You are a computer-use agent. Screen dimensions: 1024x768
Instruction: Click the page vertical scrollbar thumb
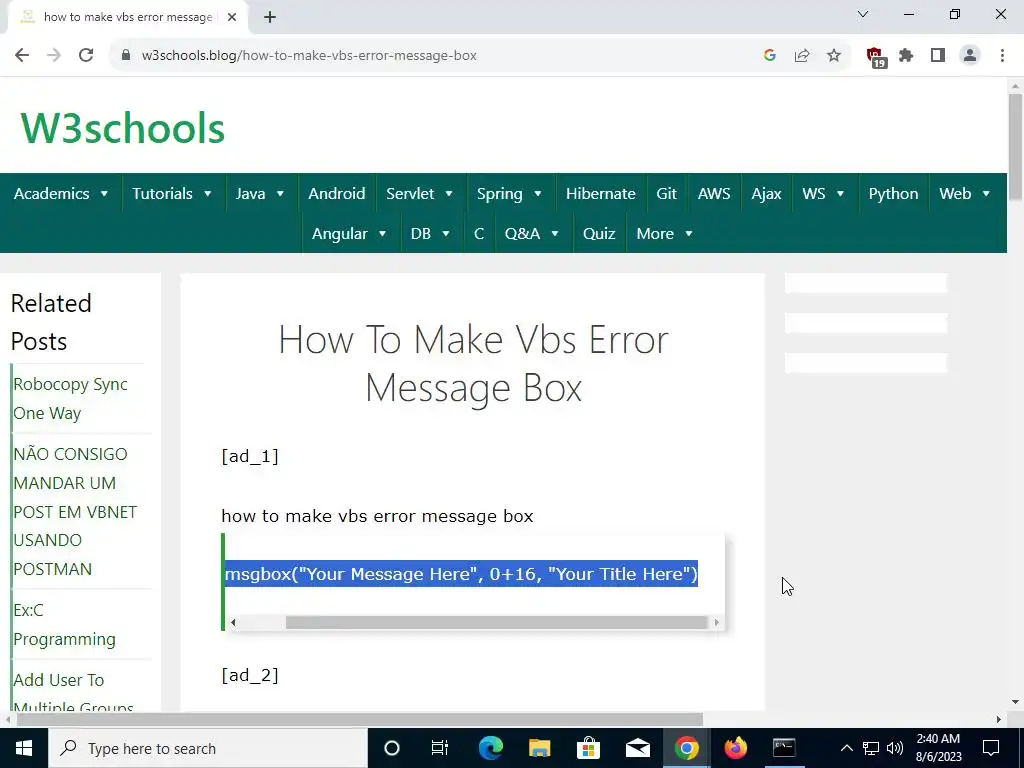pos(1015,147)
